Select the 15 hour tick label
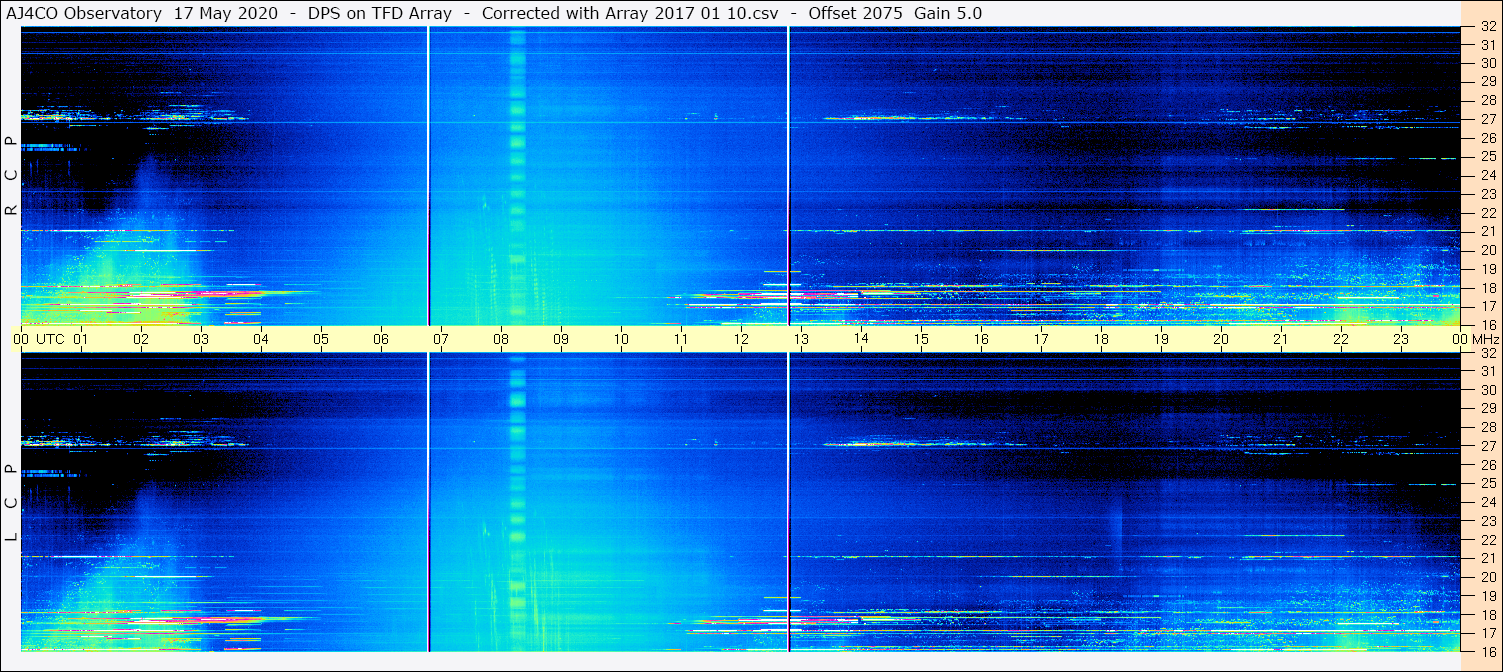 pos(921,339)
